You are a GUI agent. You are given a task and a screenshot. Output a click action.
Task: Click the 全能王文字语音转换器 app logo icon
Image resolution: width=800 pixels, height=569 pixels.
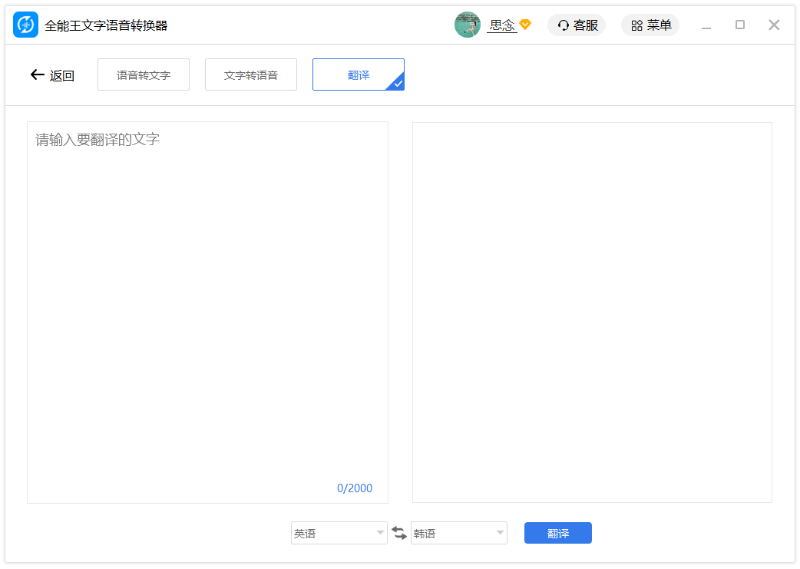[26, 24]
